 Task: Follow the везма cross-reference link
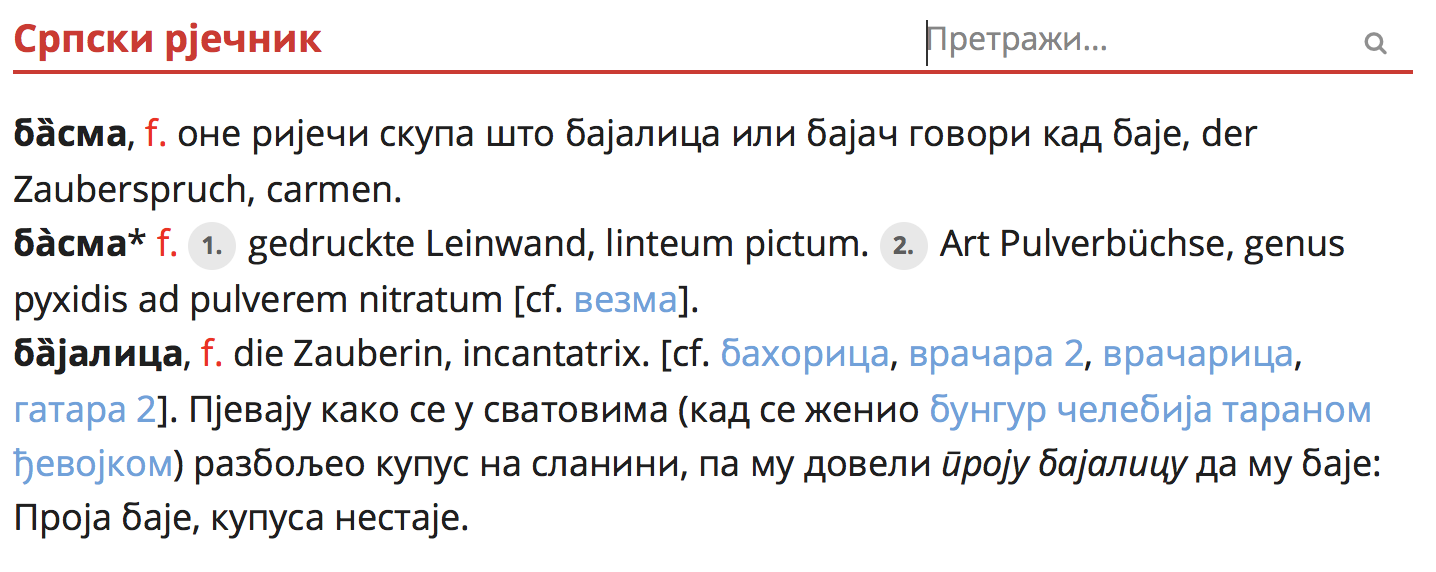[x=626, y=299]
